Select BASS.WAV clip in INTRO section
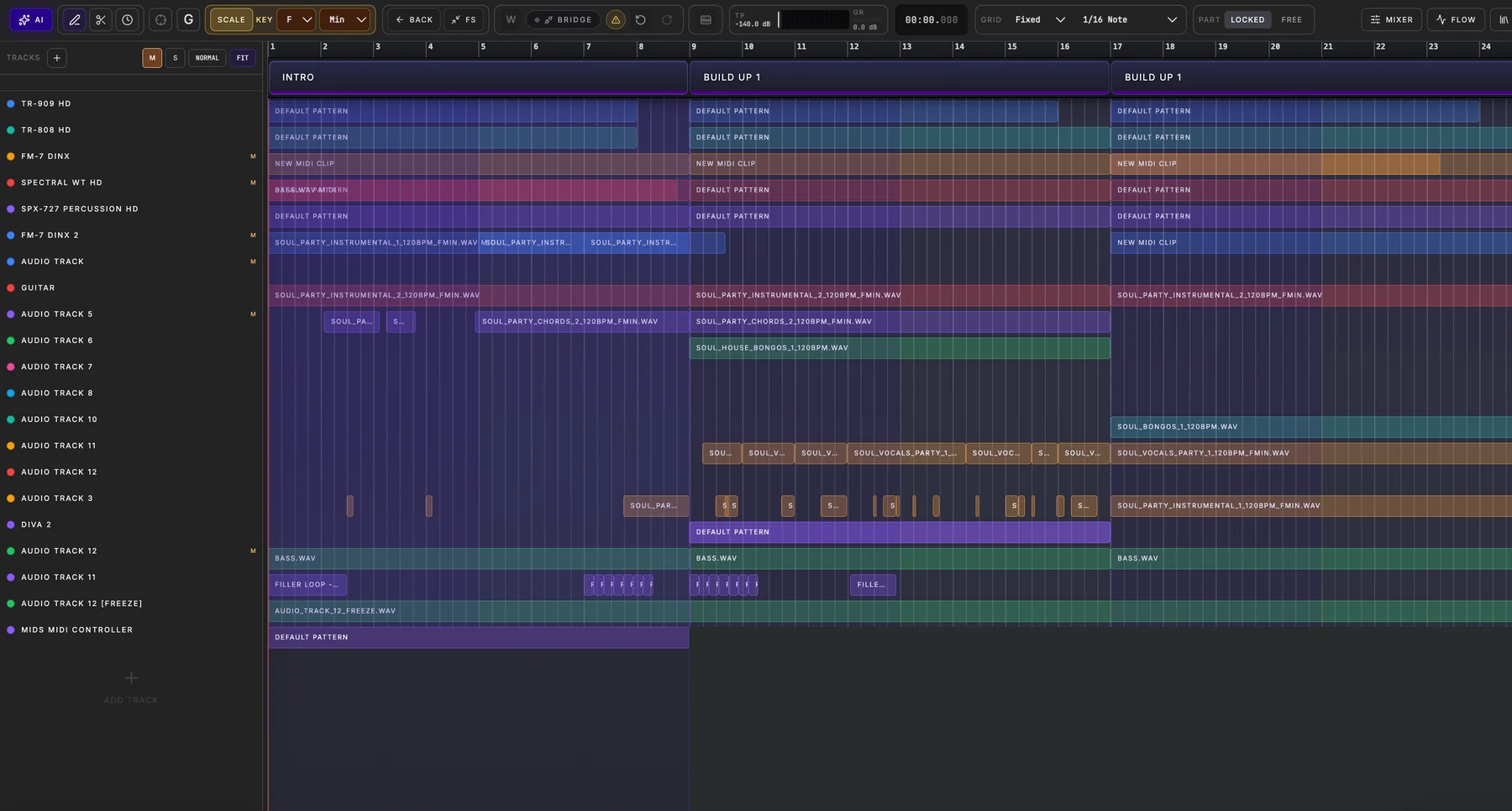The height and width of the screenshot is (811, 1512). coord(478,559)
